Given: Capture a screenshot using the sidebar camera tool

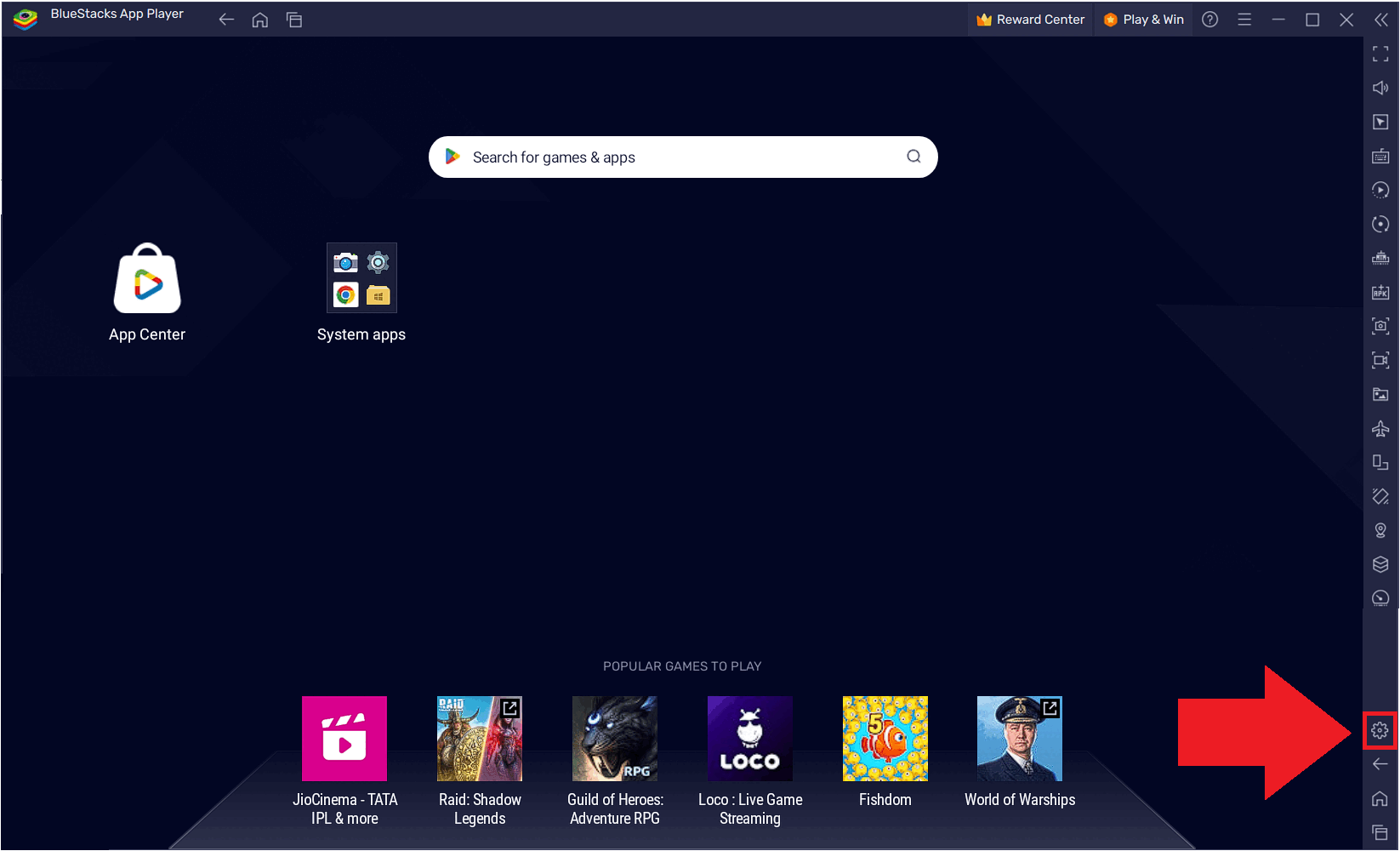Looking at the screenshot, I should tap(1380, 326).
